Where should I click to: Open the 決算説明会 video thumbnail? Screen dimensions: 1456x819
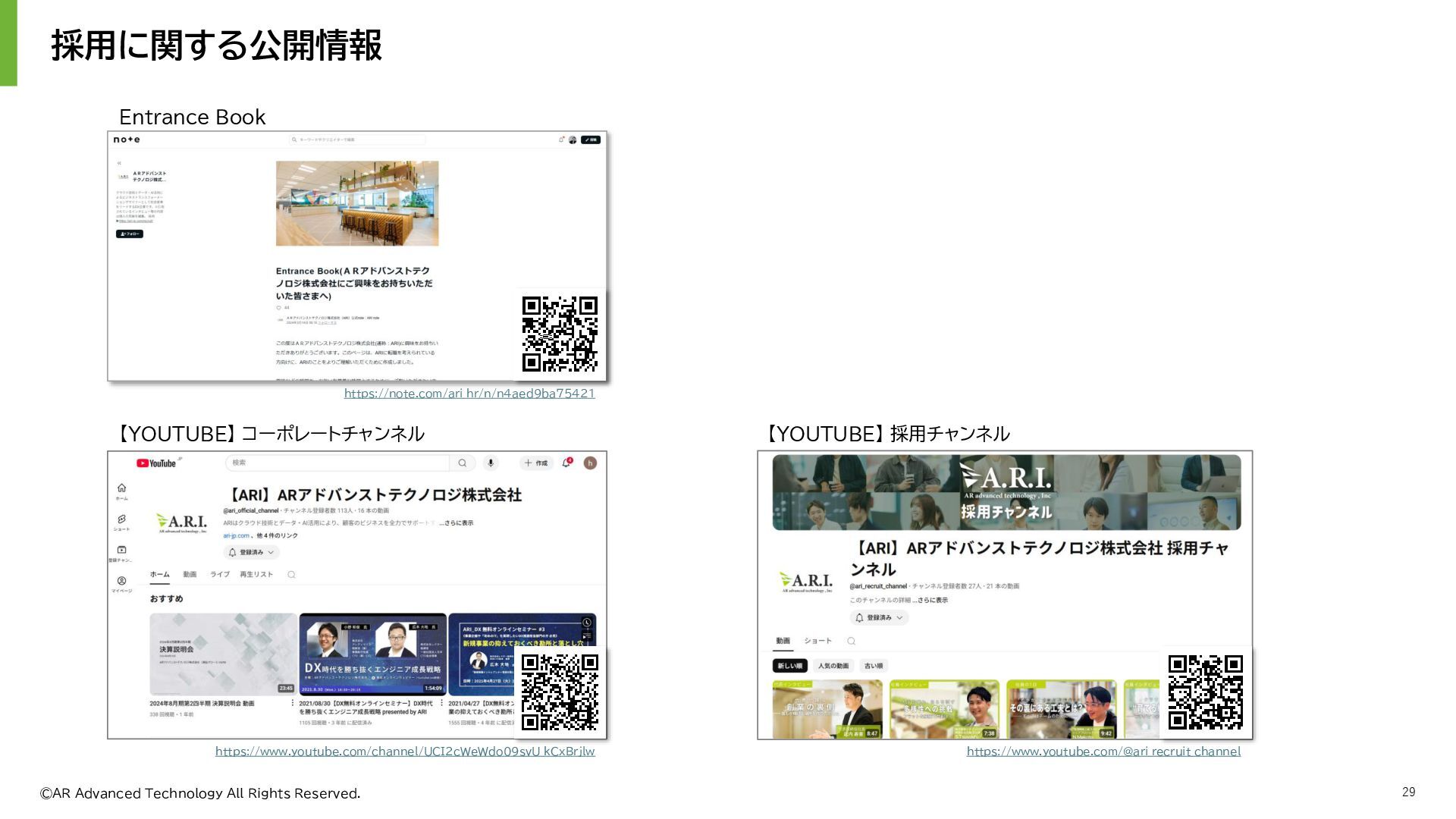tap(223, 654)
